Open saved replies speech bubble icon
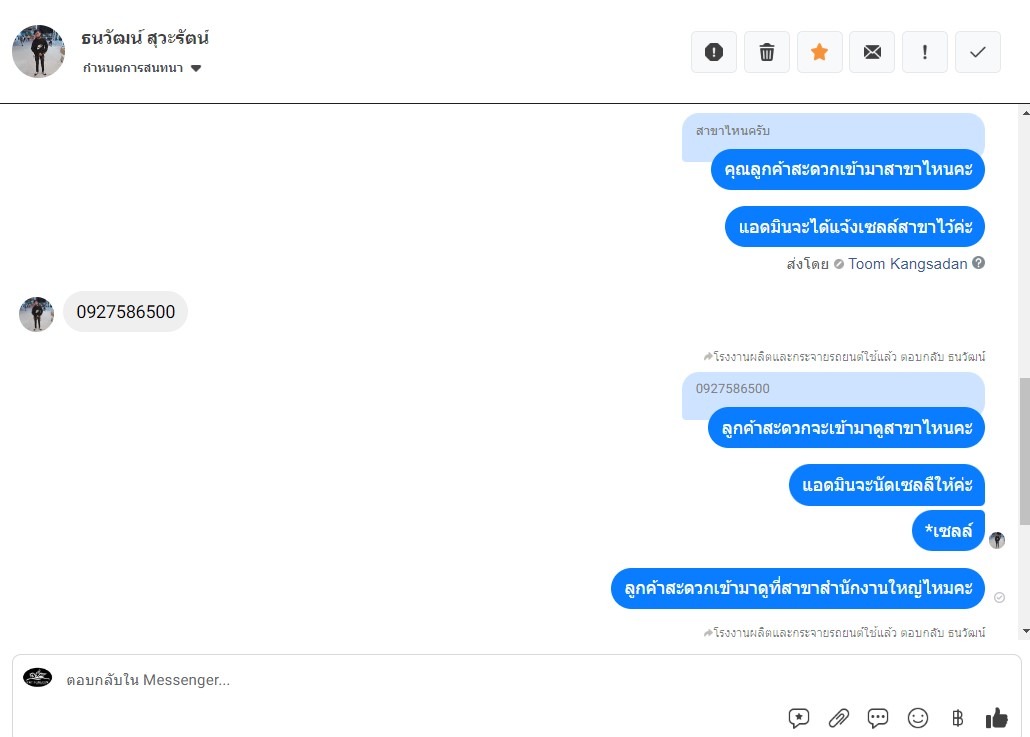 [x=878, y=718]
